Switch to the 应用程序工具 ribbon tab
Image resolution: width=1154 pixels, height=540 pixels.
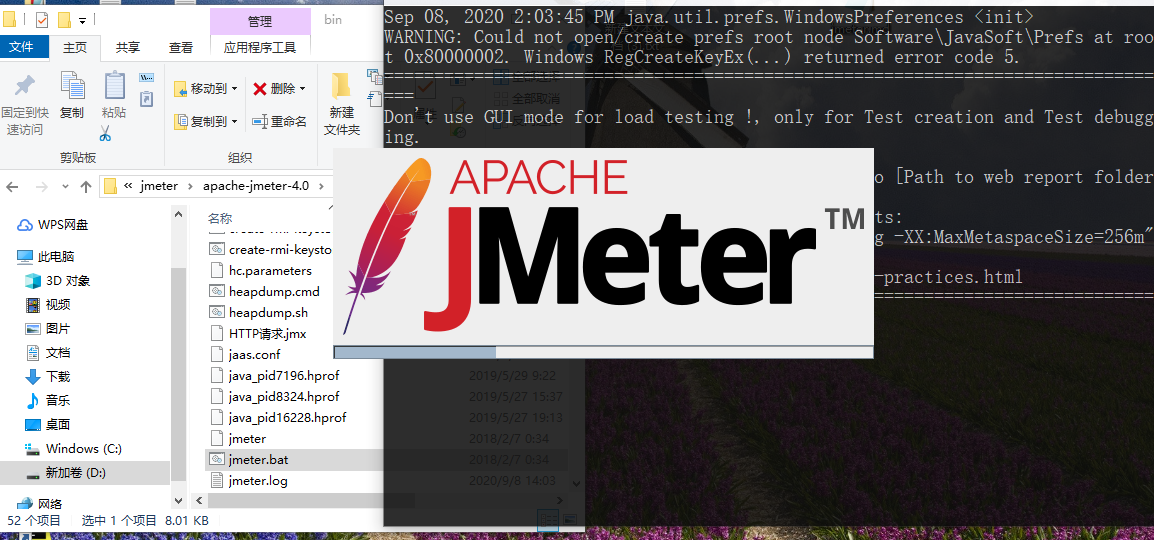click(260, 47)
